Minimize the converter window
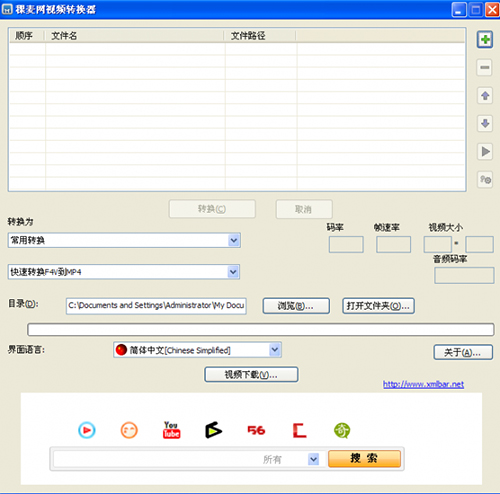 tap(459, 9)
